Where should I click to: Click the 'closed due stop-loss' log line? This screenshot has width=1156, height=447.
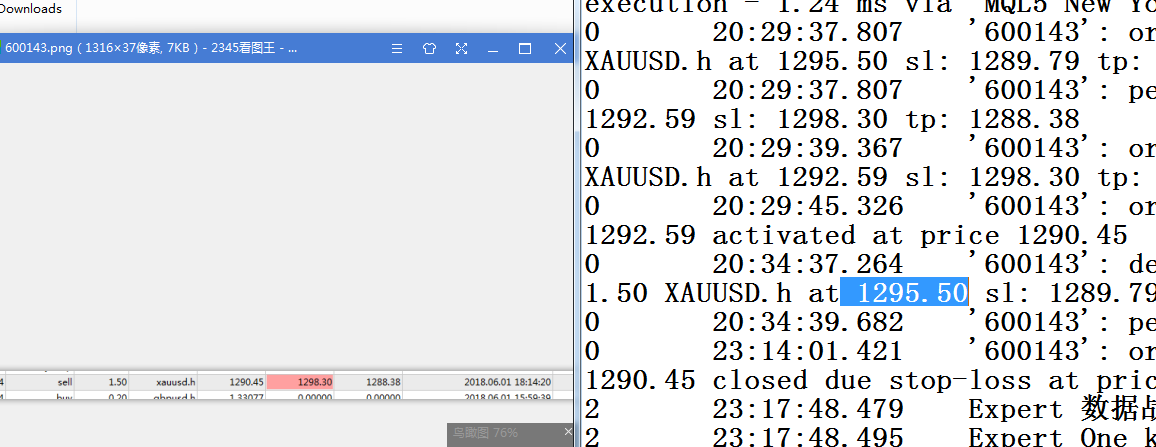[x=870, y=380]
